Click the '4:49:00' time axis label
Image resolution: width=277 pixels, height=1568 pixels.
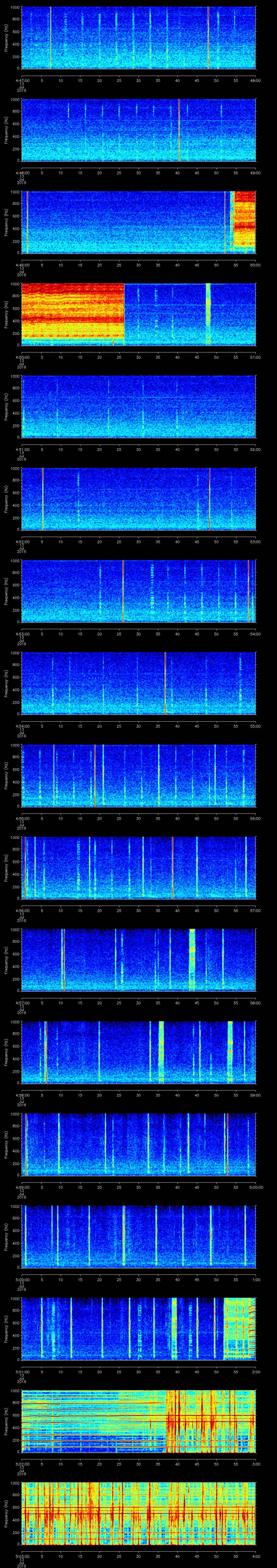coord(22,265)
